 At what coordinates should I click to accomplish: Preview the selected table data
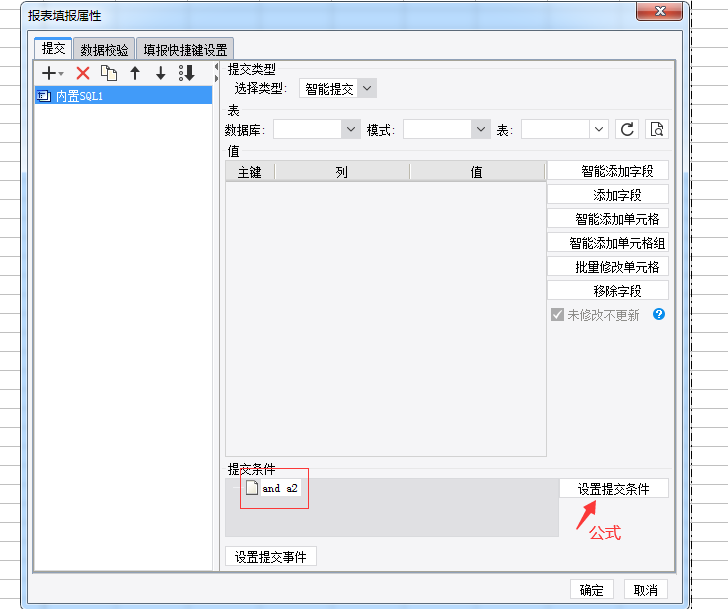[x=656, y=130]
